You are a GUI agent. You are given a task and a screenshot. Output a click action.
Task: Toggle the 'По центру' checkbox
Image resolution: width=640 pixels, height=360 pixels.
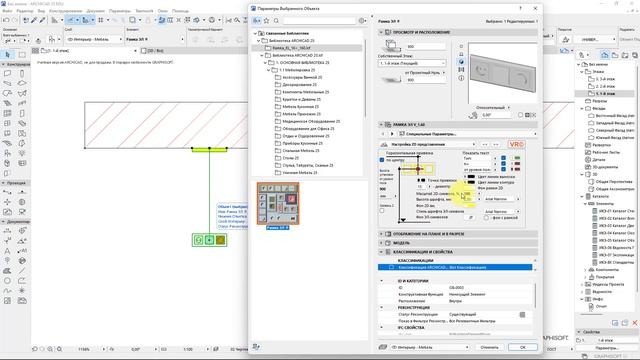tap(382, 160)
